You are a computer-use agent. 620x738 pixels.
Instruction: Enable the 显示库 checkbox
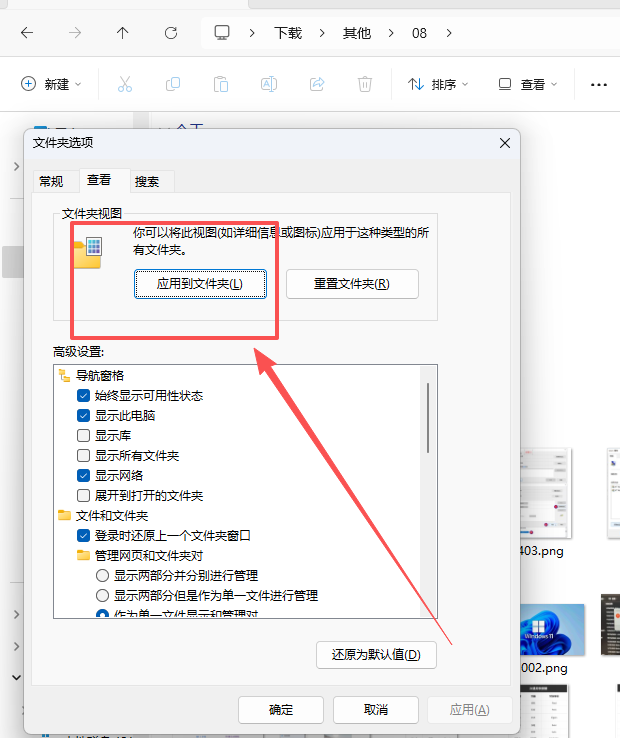[x=84, y=436]
